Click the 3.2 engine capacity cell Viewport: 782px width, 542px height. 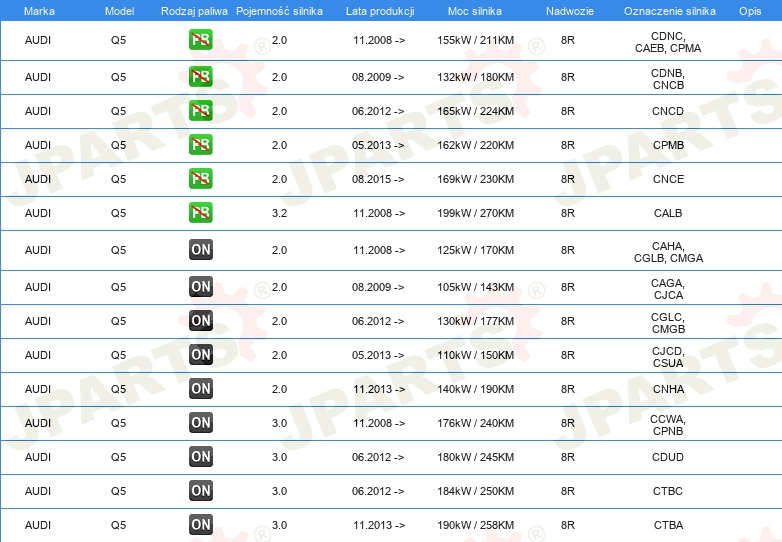279,213
